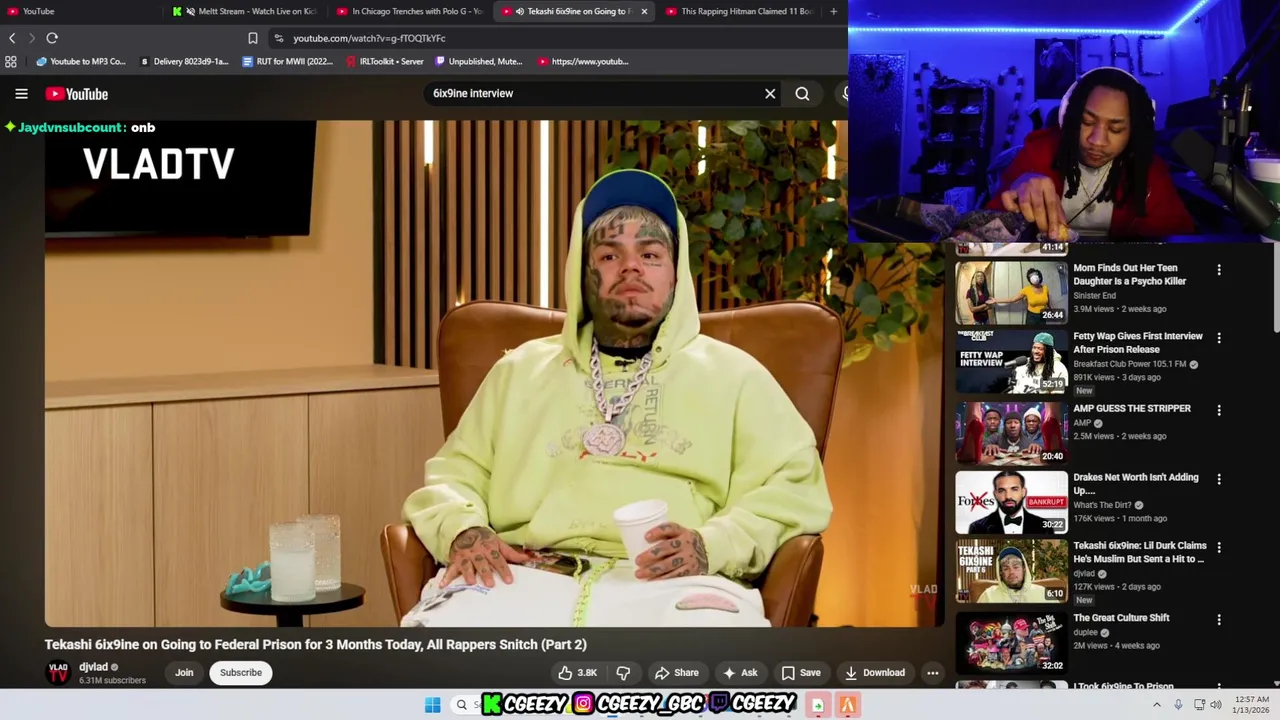This screenshot has width=1280, height=720.
Task: Open the IRLToolkit Server bookmark
Action: click(384, 61)
